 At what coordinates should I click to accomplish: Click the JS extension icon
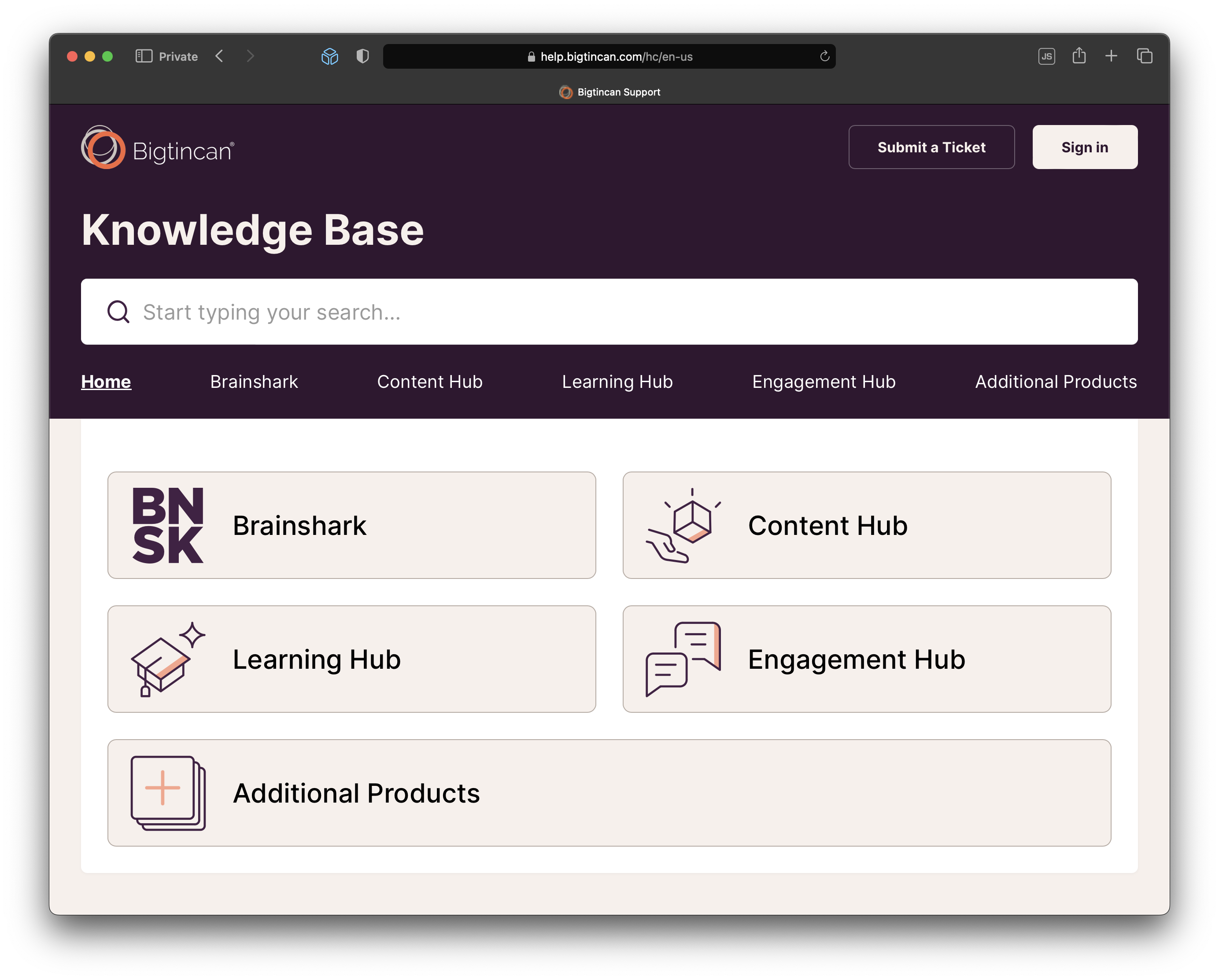point(1046,56)
